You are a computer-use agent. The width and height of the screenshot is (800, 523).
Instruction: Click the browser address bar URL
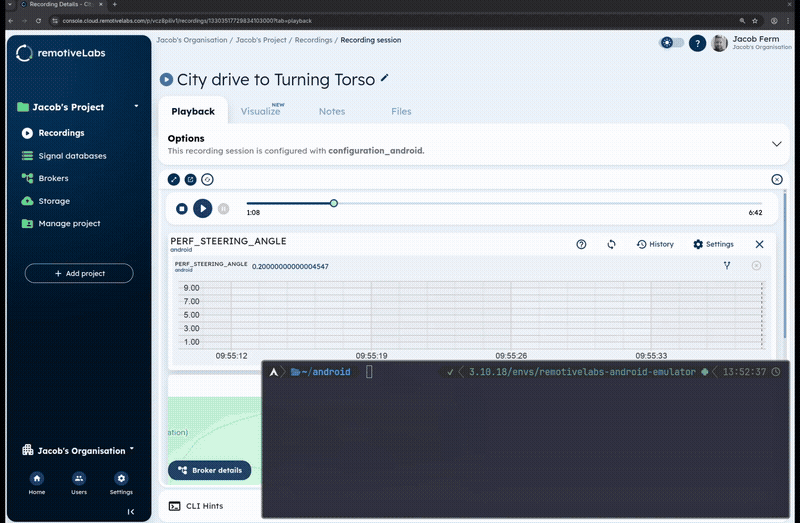pyautogui.click(x=187, y=21)
